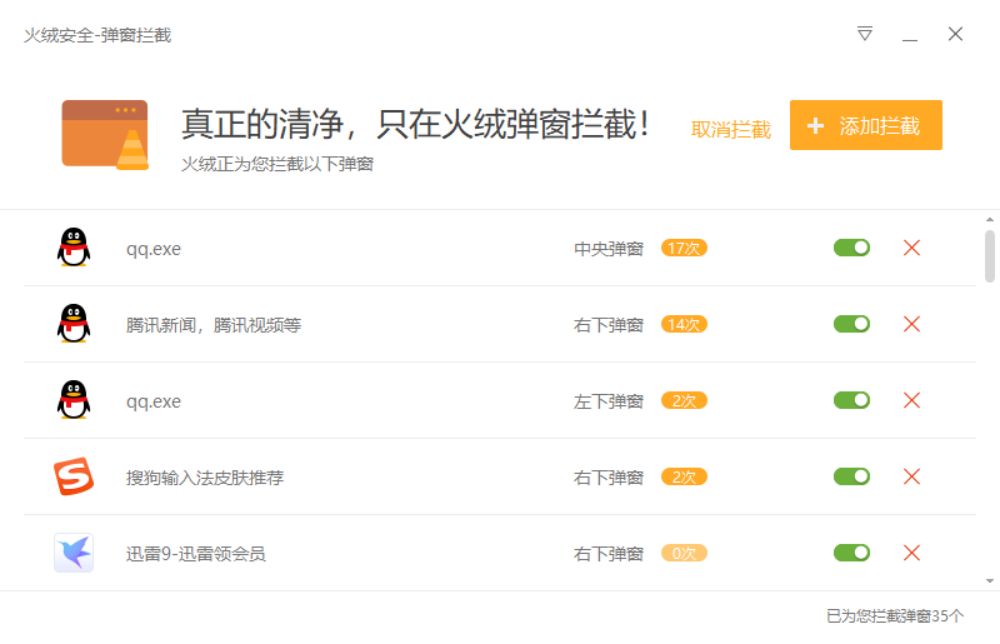This screenshot has height=644, width=1000.
Task: Click the orange popup-block window logo
Action: 105,135
